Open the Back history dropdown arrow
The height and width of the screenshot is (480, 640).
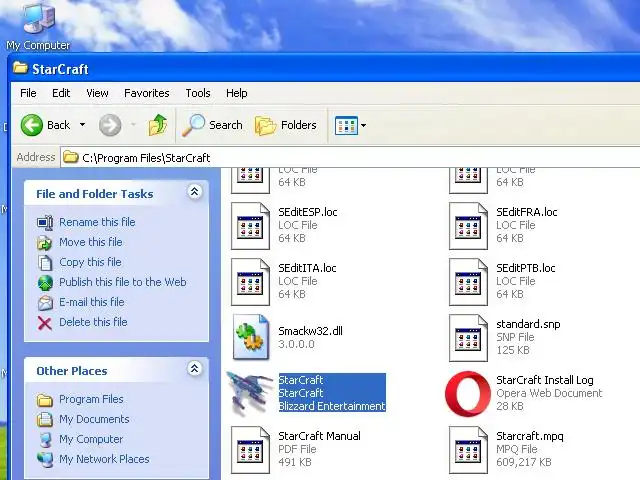[82, 125]
